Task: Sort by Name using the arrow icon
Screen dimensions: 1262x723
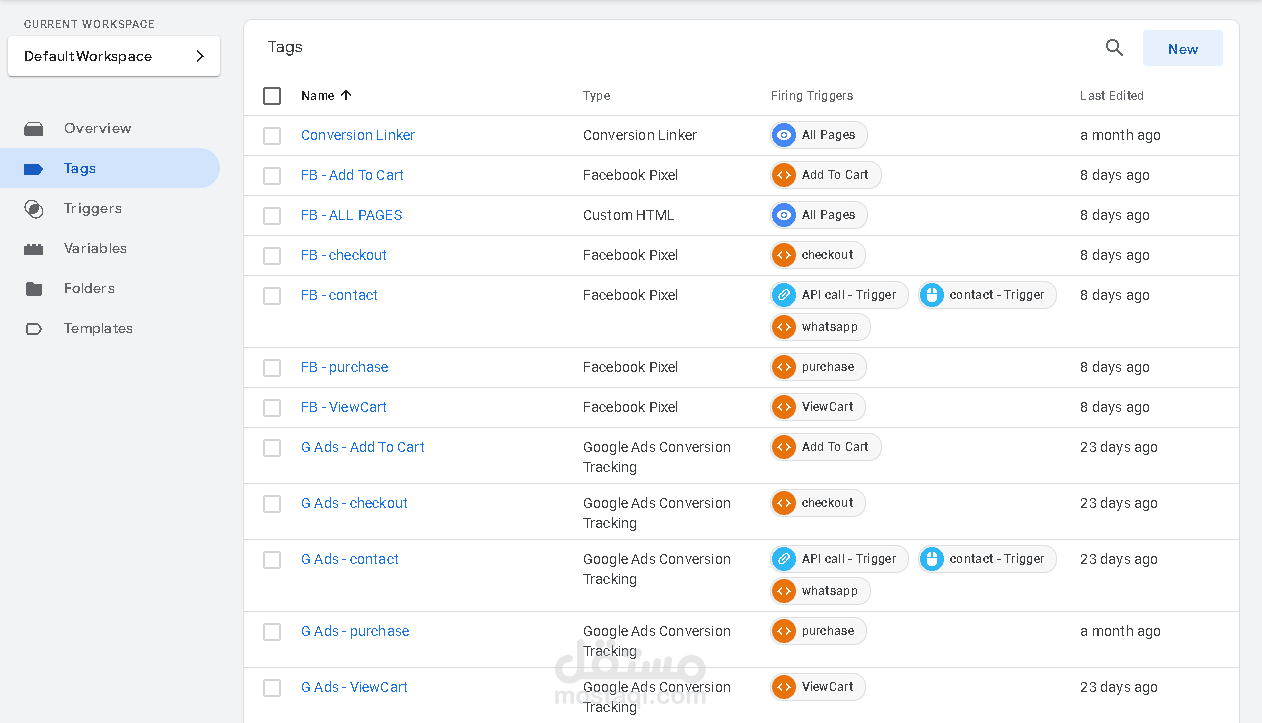Action: 346,96
